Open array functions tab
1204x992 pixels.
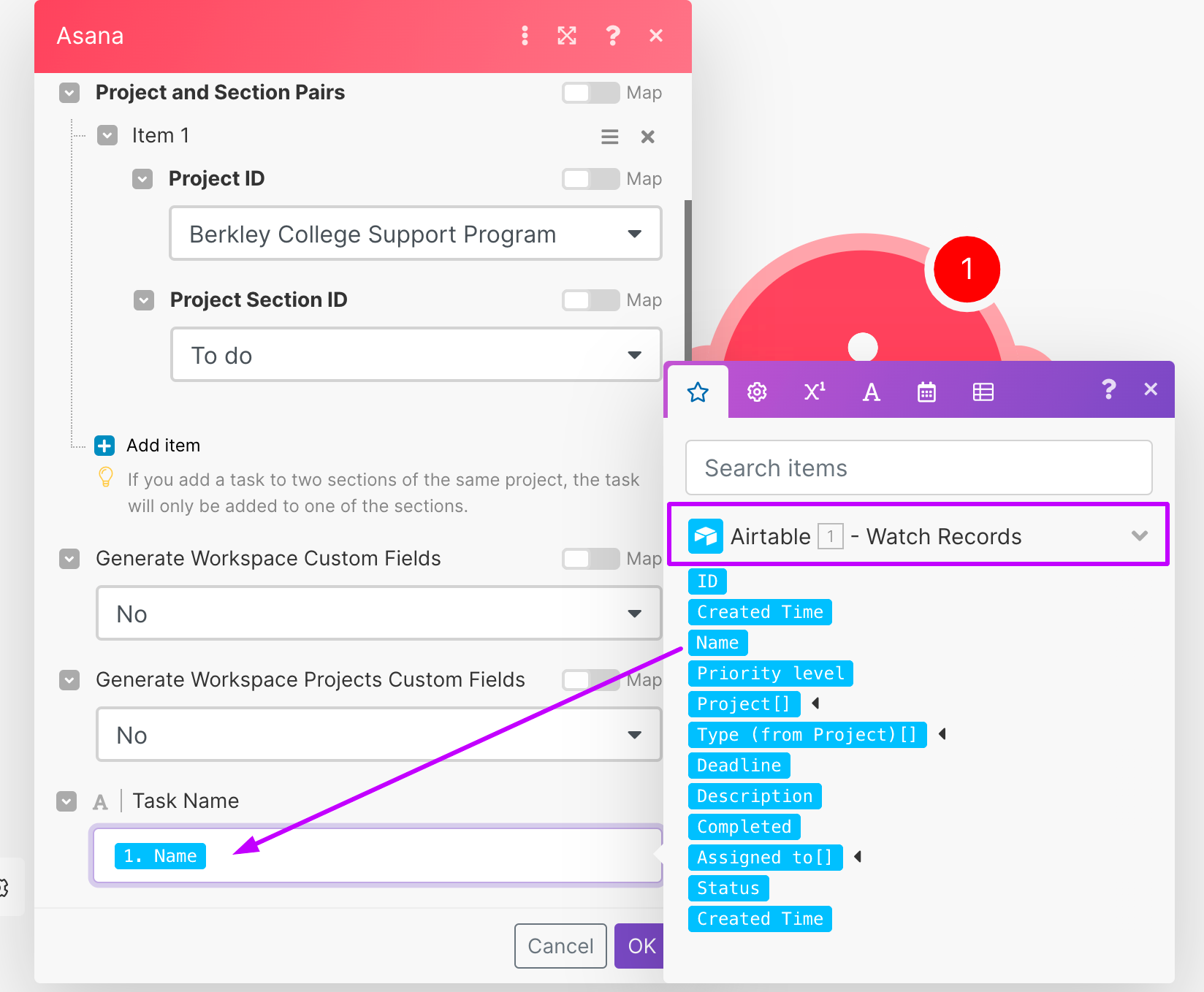pyautogui.click(x=983, y=392)
